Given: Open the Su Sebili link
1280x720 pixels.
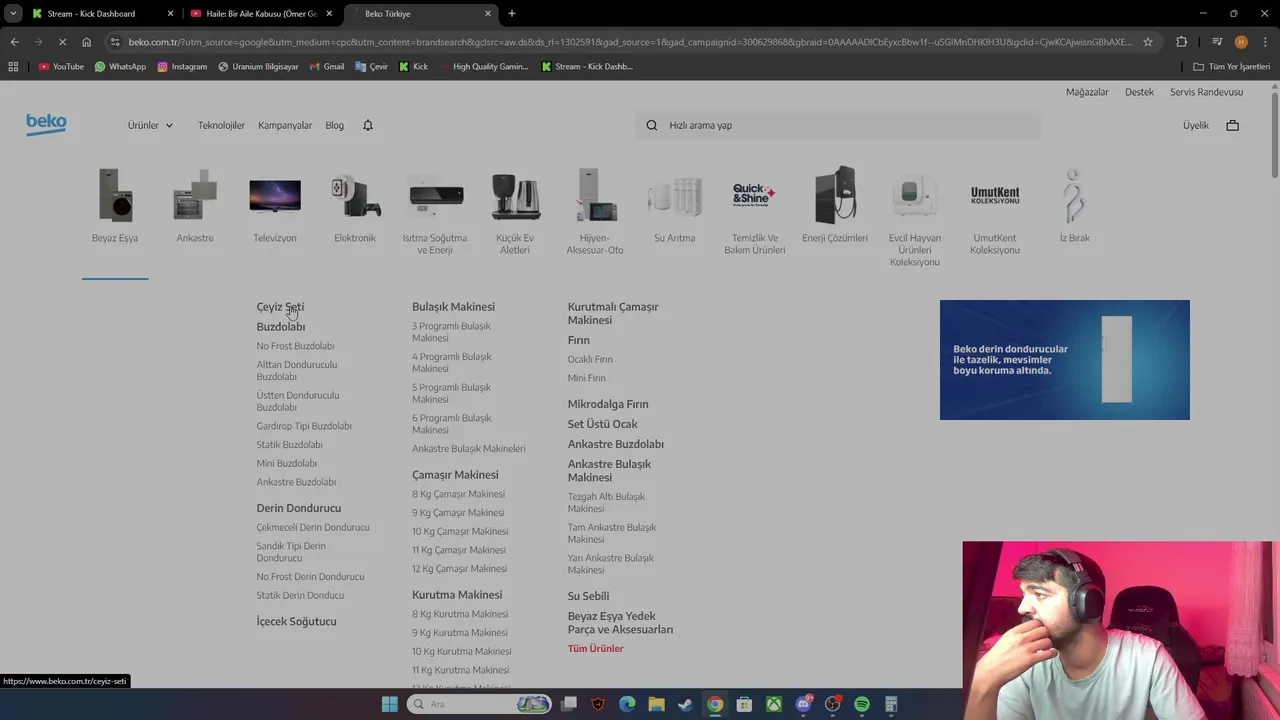Looking at the screenshot, I should coord(588,596).
